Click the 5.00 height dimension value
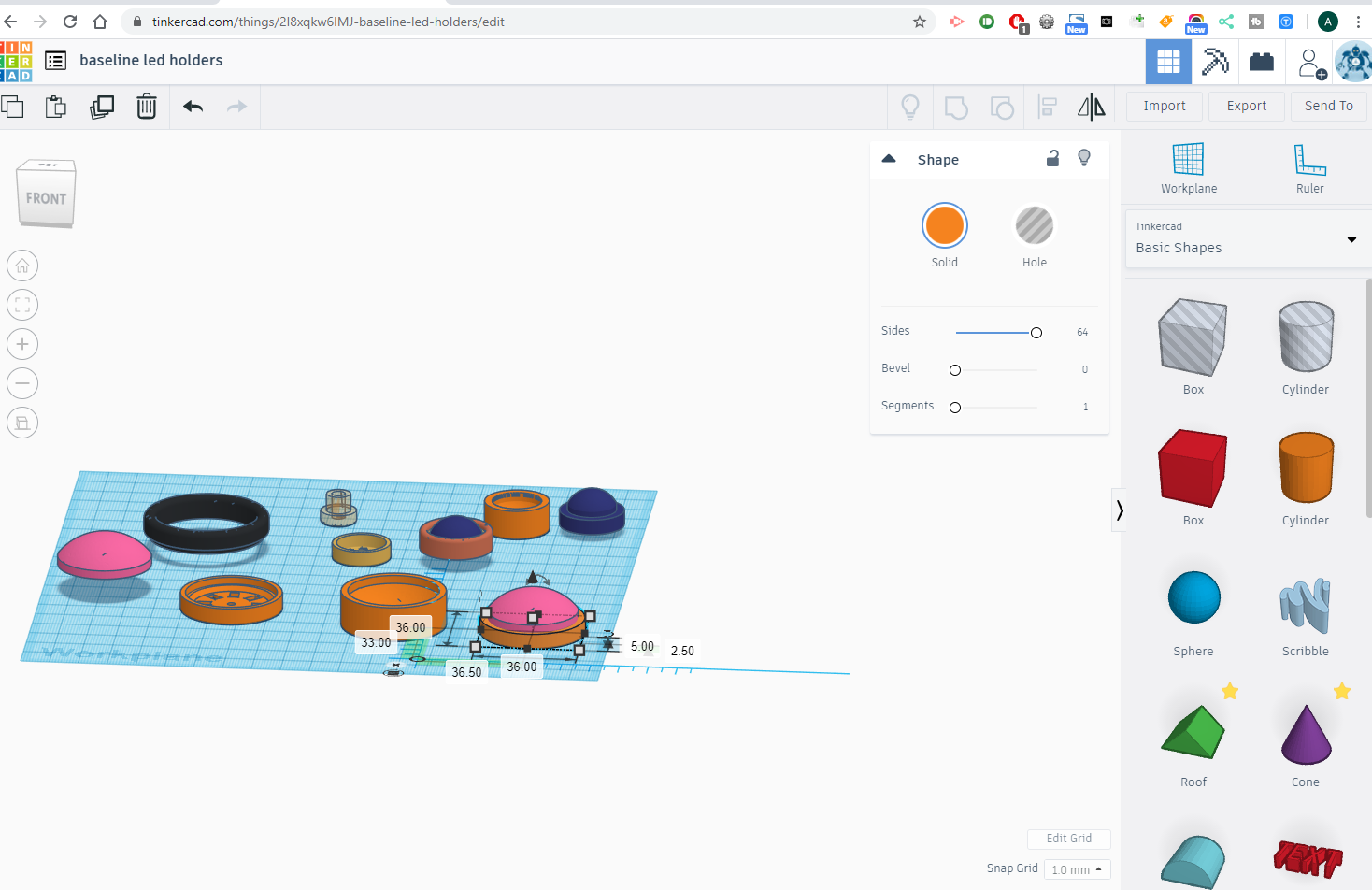The image size is (1372, 890). point(642,646)
